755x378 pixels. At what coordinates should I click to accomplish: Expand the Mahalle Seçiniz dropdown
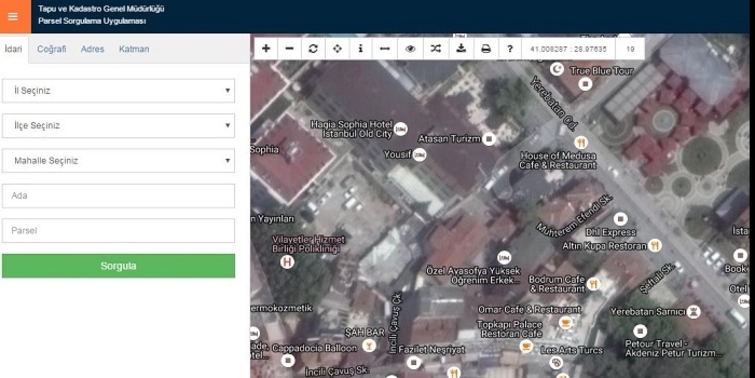pyautogui.click(x=118, y=161)
